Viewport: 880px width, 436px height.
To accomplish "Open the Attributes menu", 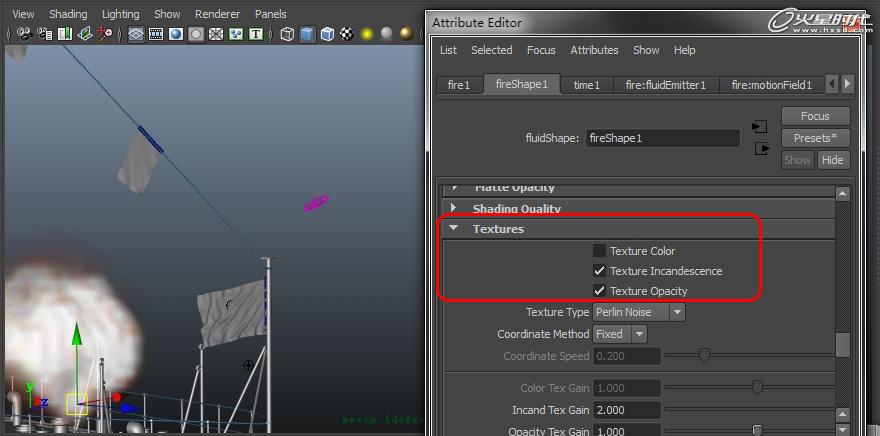I will [594, 50].
